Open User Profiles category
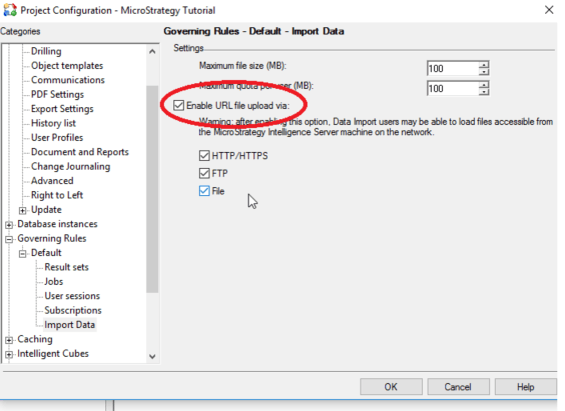This screenshot has height=411, width=565. click(57, 138)
